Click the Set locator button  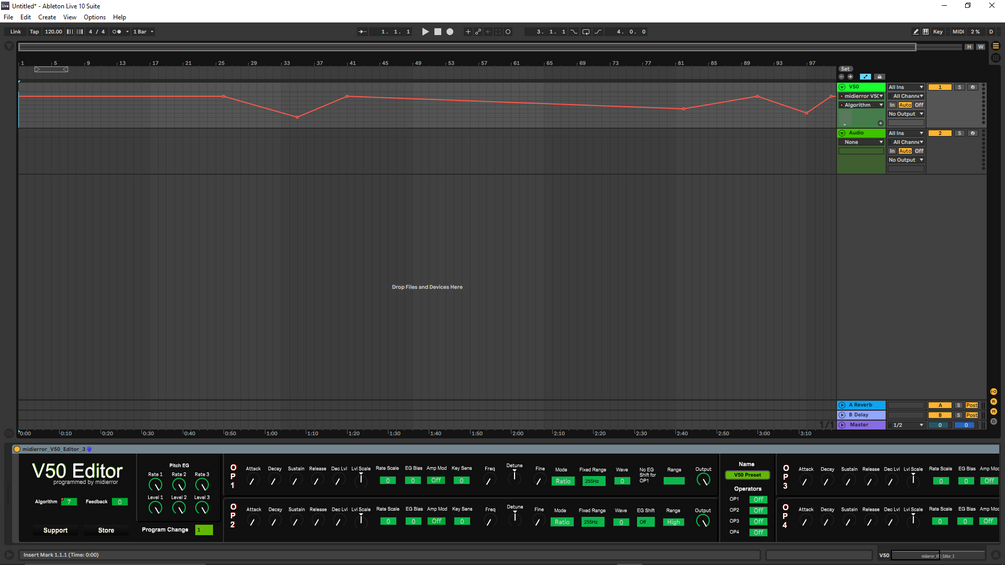(845, 69)
